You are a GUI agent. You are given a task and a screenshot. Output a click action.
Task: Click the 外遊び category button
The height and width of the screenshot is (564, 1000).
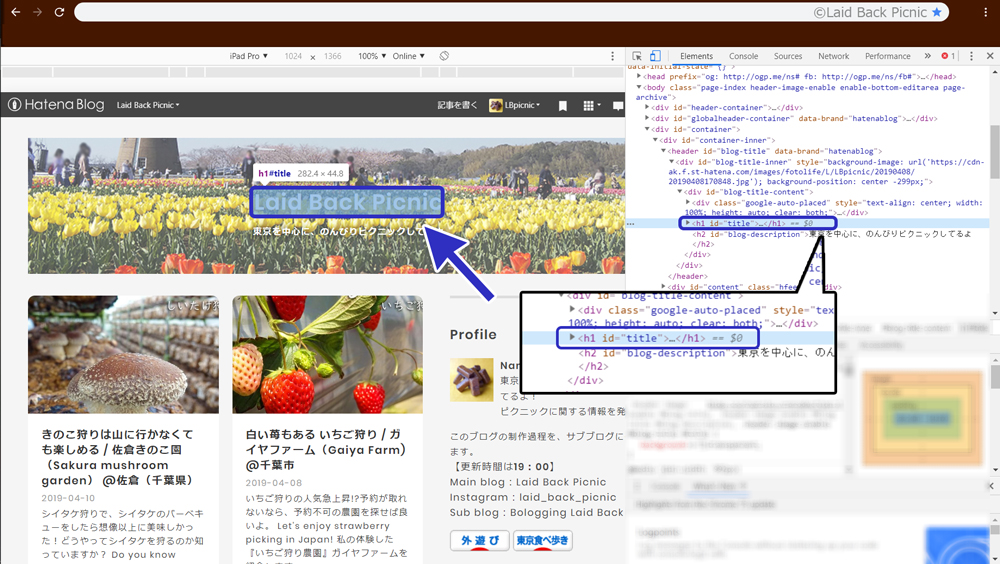point(480,540)
